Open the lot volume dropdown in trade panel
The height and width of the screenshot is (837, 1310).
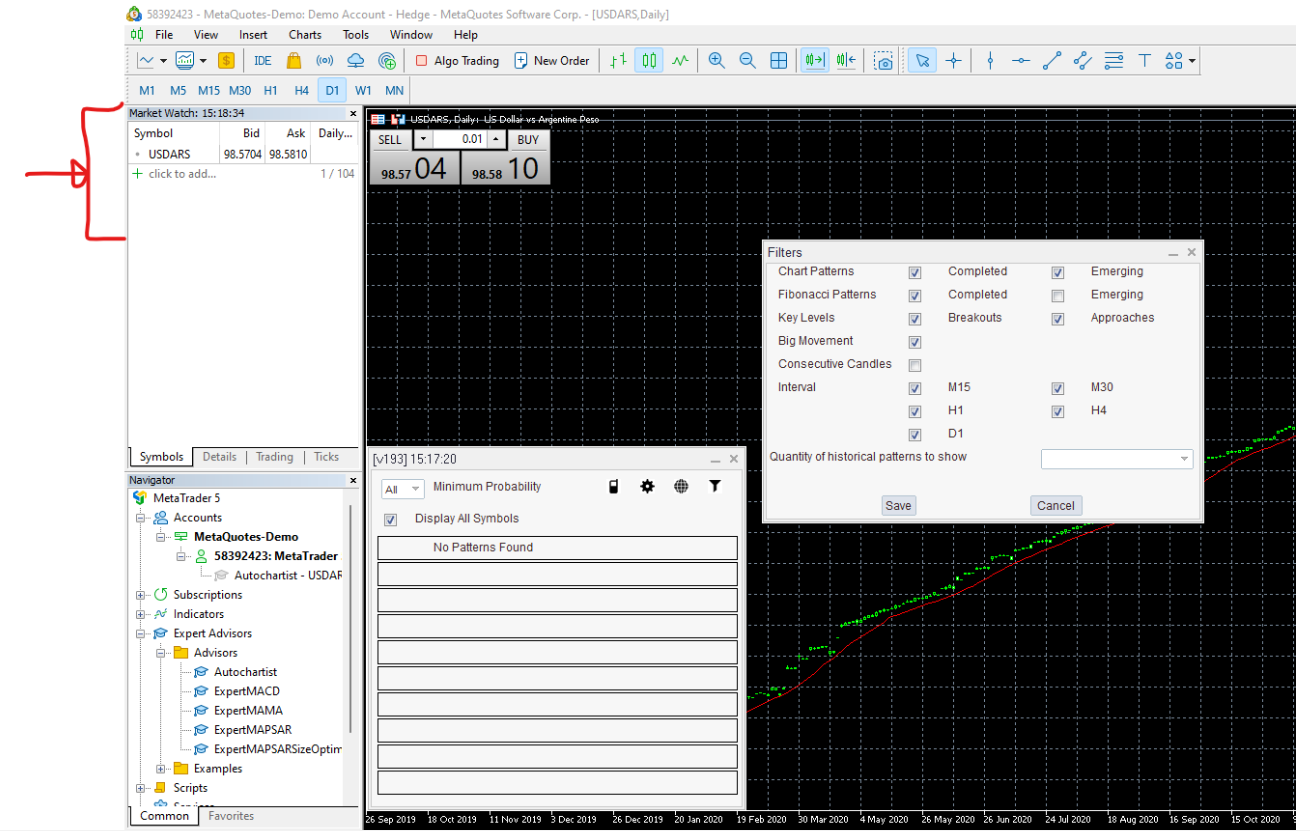pyautogui.click(x=423, y=140)
